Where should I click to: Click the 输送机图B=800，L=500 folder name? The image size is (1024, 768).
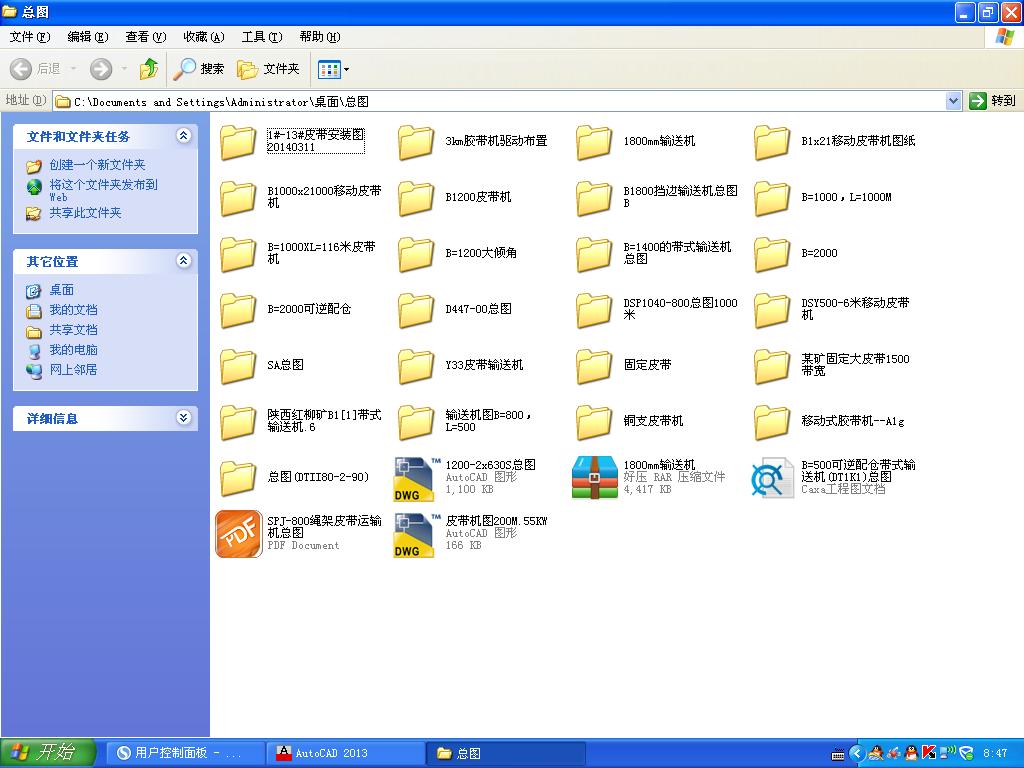(x=488, y=421)
